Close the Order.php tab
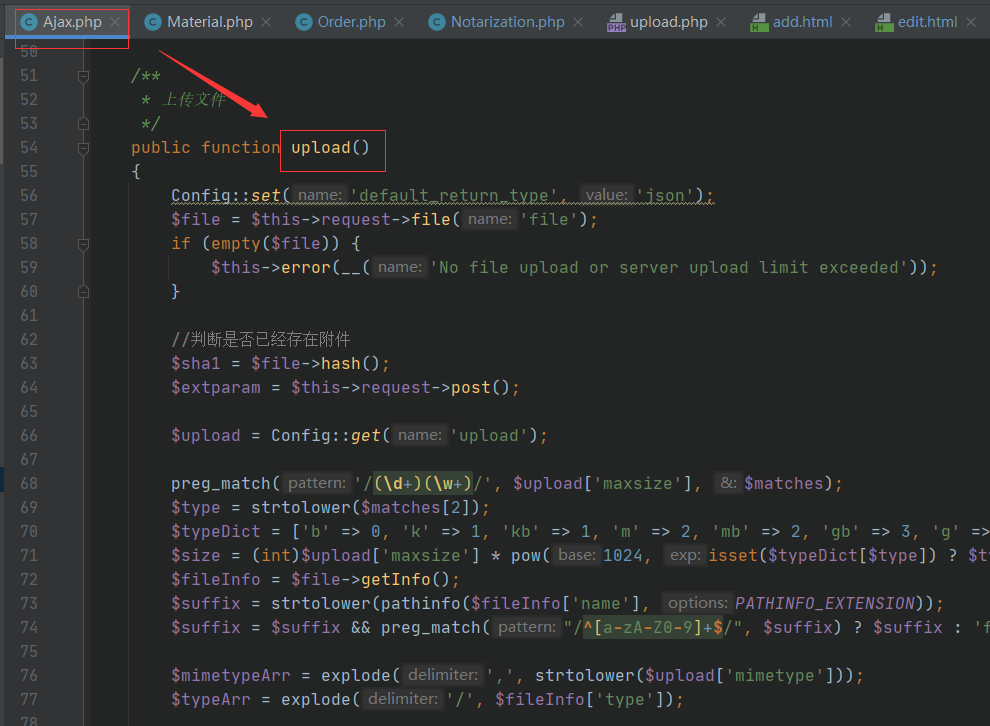The width and height of the screenshot is (990, 726). [x=399, y=22]
